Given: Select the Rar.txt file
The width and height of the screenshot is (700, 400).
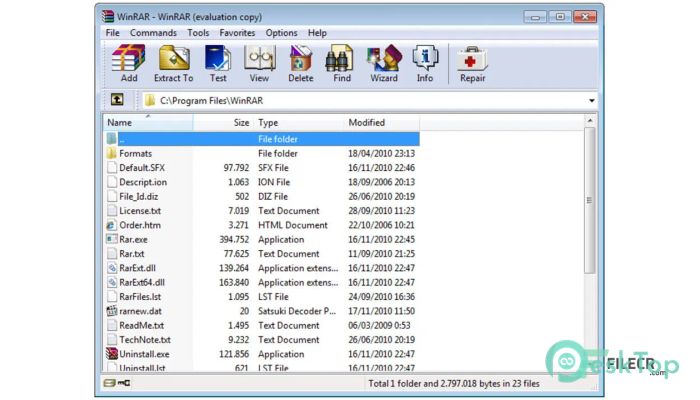Looking at the screenshot, I should [x=132, y=254].
